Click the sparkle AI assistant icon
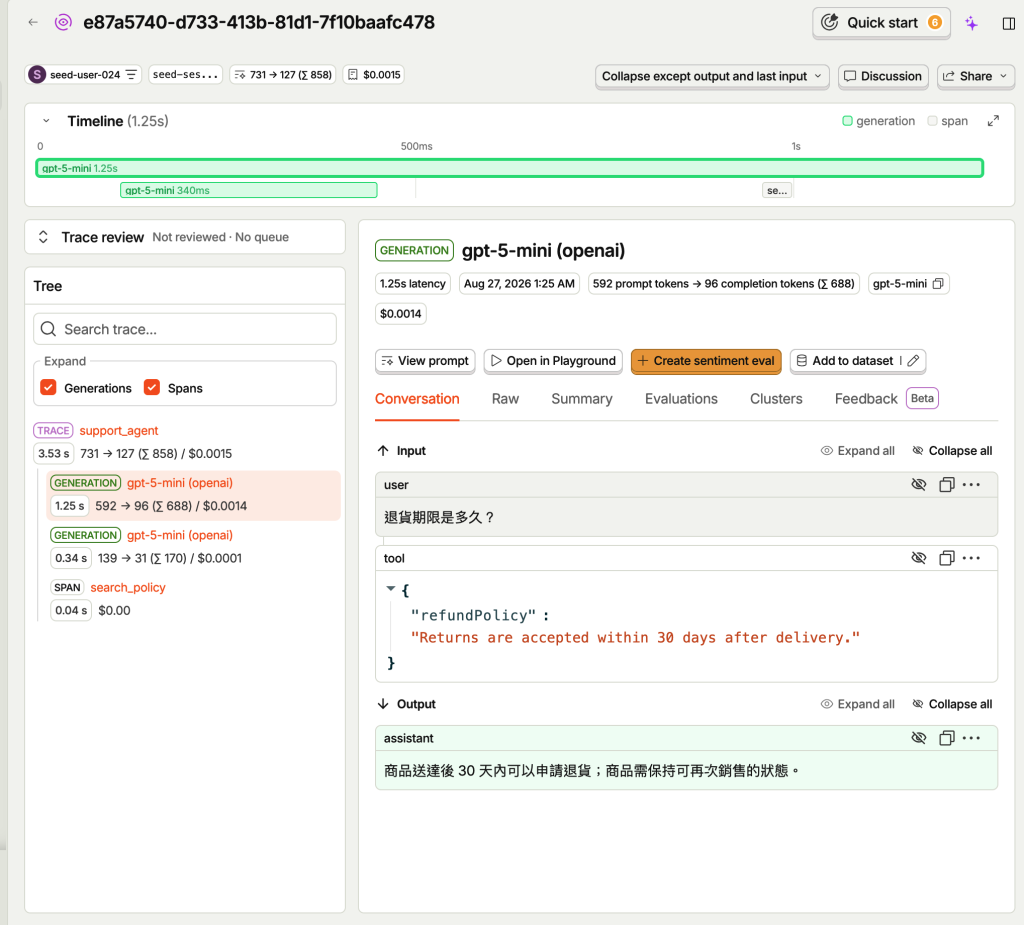 click(x=971, y=24)
